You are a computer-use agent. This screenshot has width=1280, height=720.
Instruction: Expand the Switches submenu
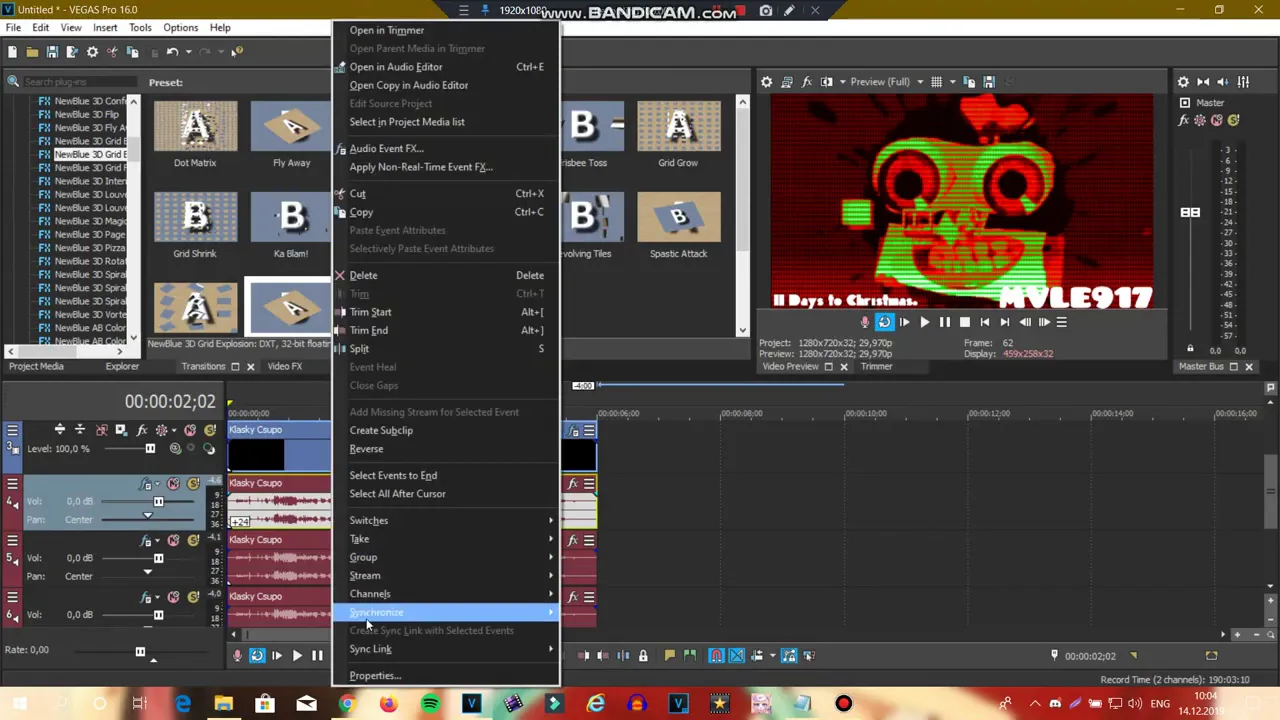pos(446,521)
